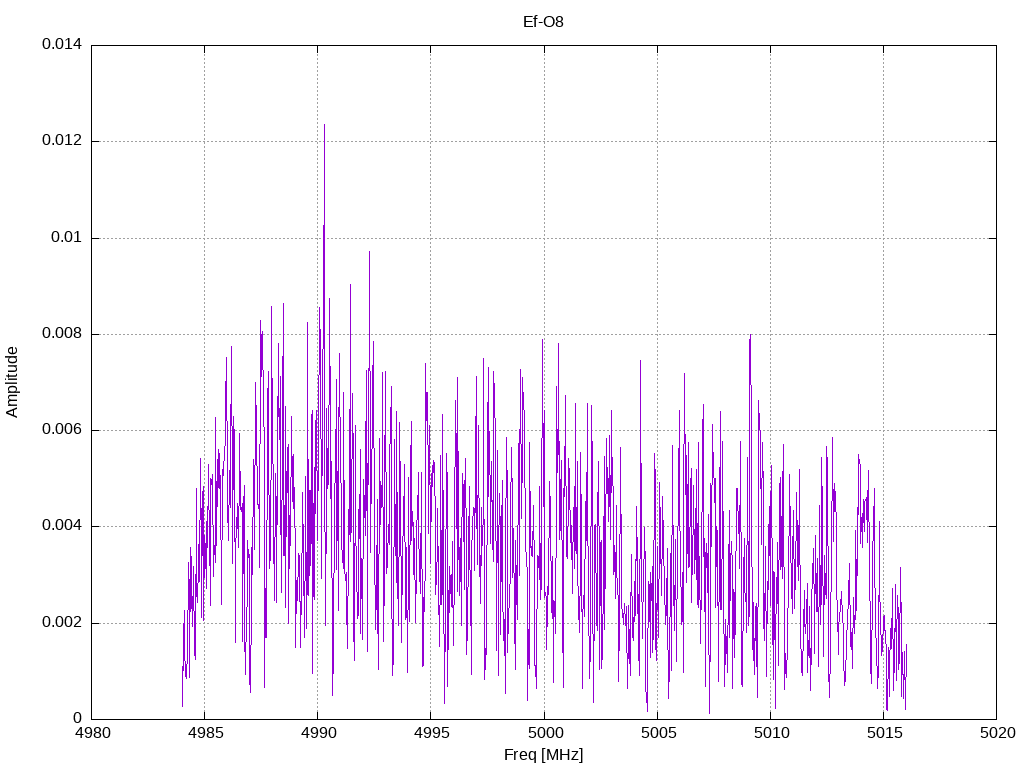Click the 4980 x-axis tick label
1024x768 pixels.
[x=92, y=733]
